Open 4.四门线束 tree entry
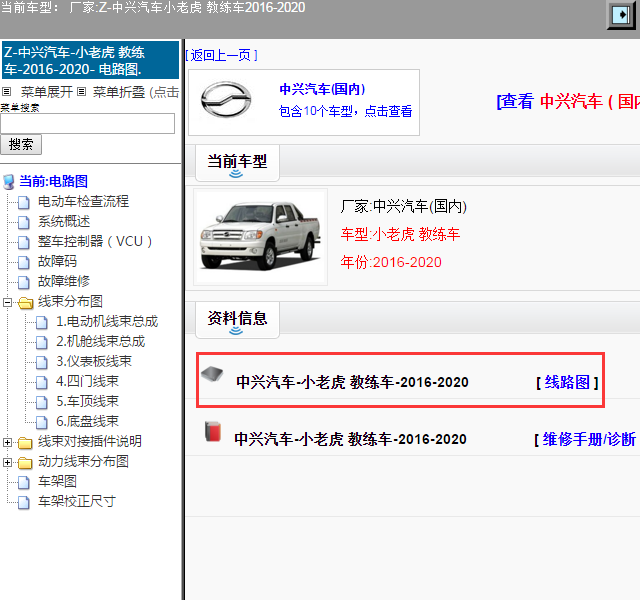 tap(87, 382)
